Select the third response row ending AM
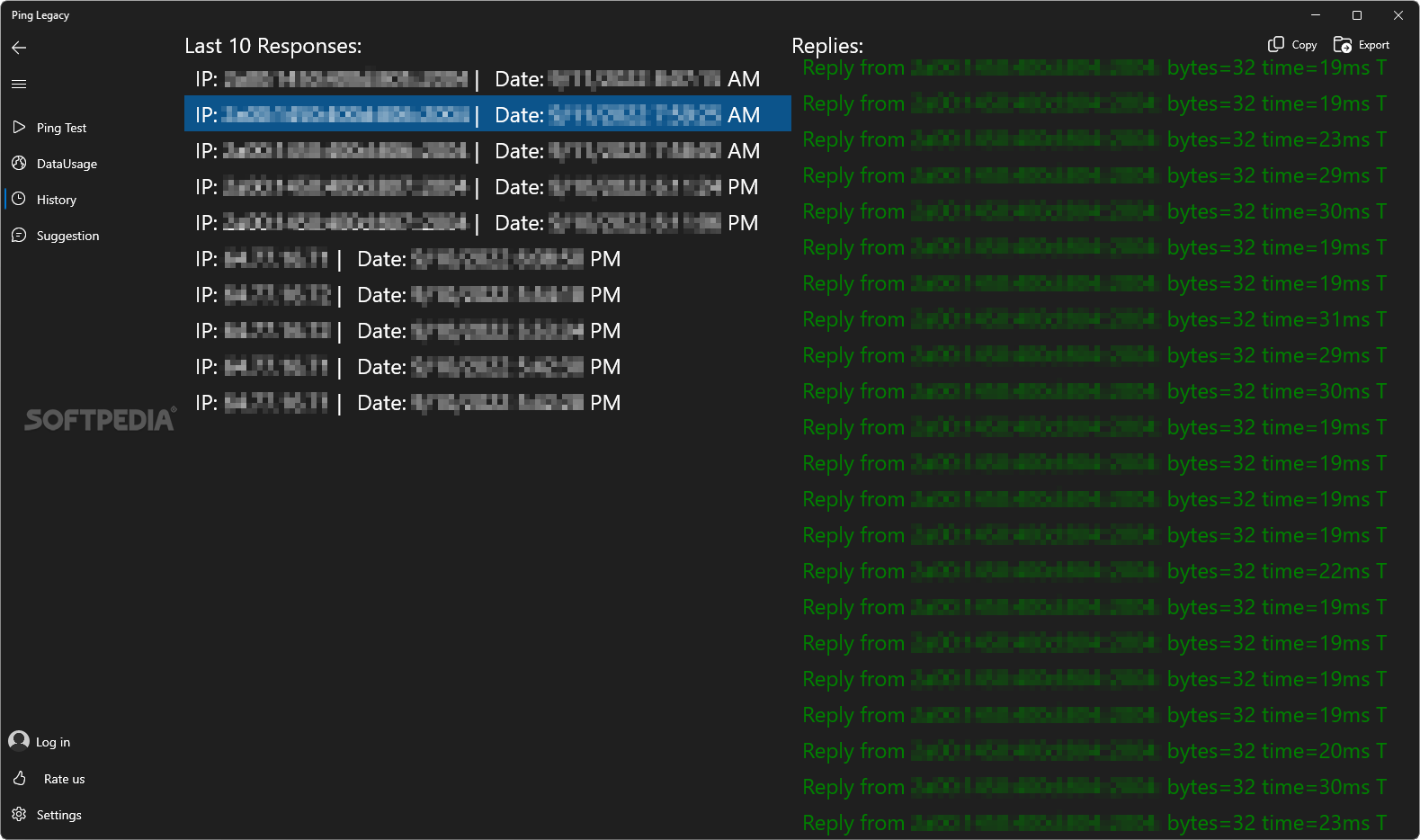The width and height of the screenshot is (1420, 840). (x=487, y=151)
